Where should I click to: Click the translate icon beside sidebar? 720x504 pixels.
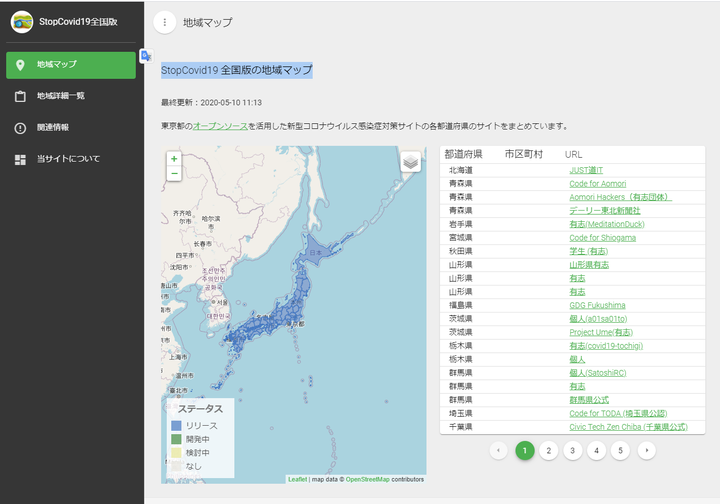coord(146,56)
